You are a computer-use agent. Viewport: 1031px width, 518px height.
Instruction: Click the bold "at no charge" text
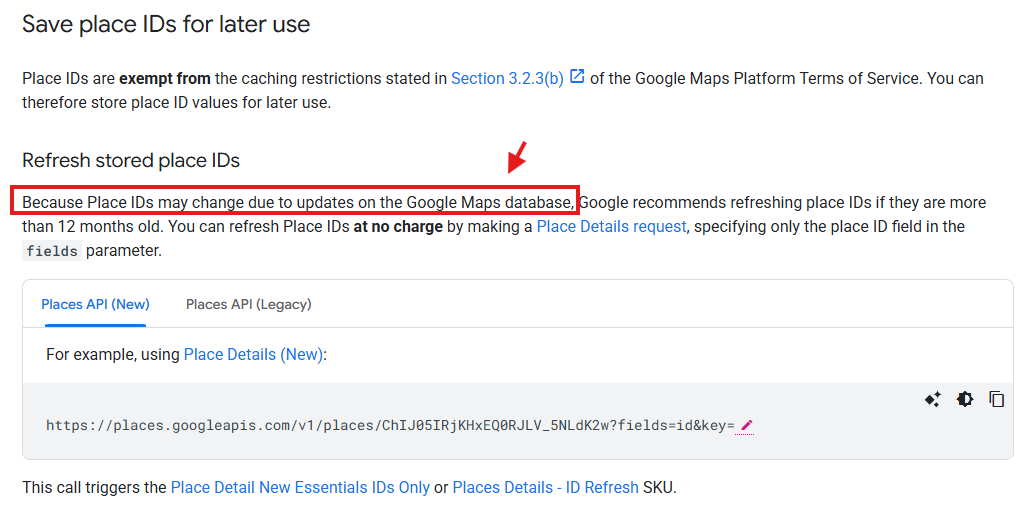pos(397,227)
